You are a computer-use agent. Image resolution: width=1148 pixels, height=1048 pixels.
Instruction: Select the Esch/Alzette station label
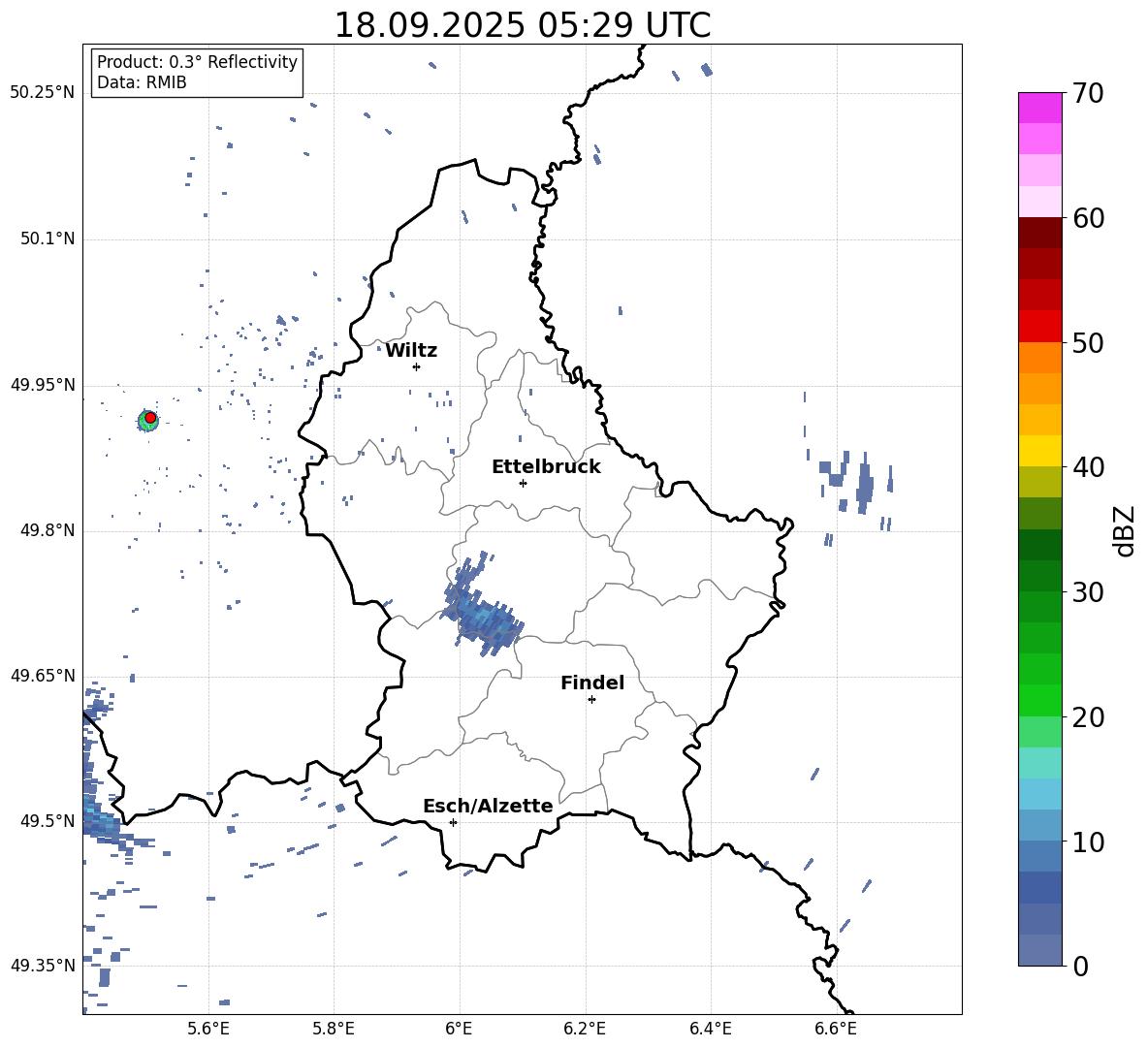point(488,806)
